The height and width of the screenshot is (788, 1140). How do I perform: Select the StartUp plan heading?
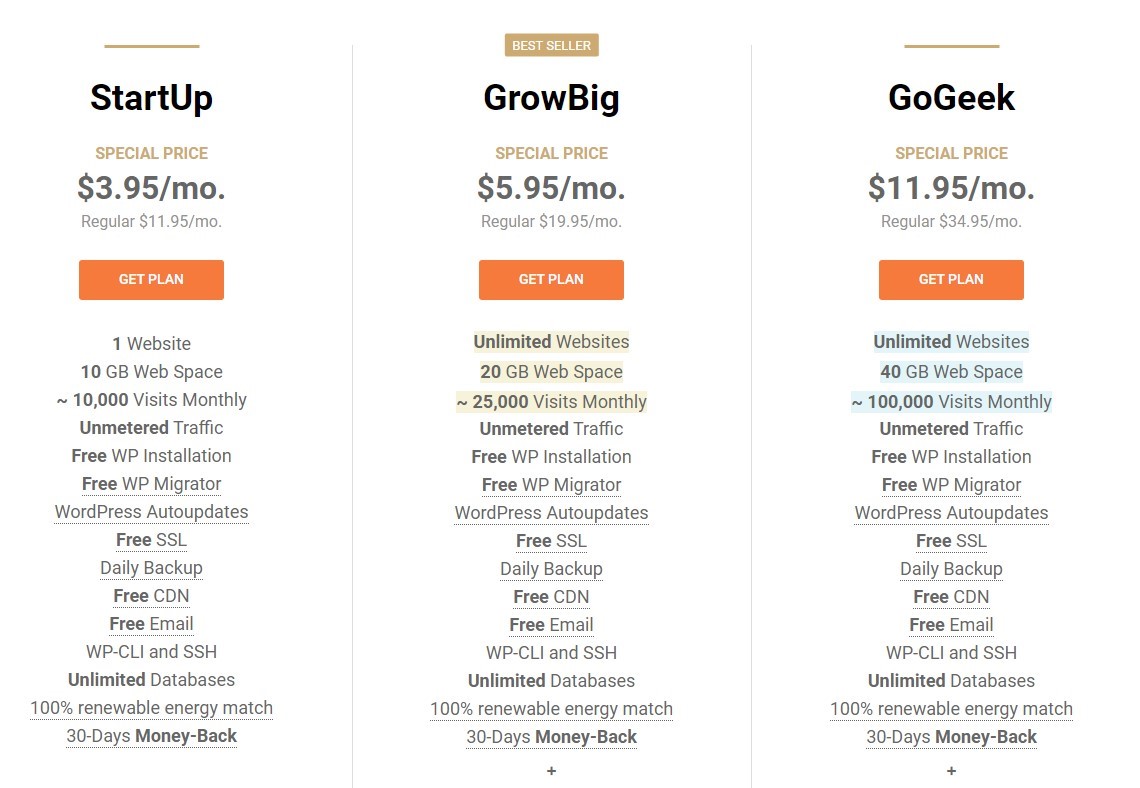click(151, 98)
